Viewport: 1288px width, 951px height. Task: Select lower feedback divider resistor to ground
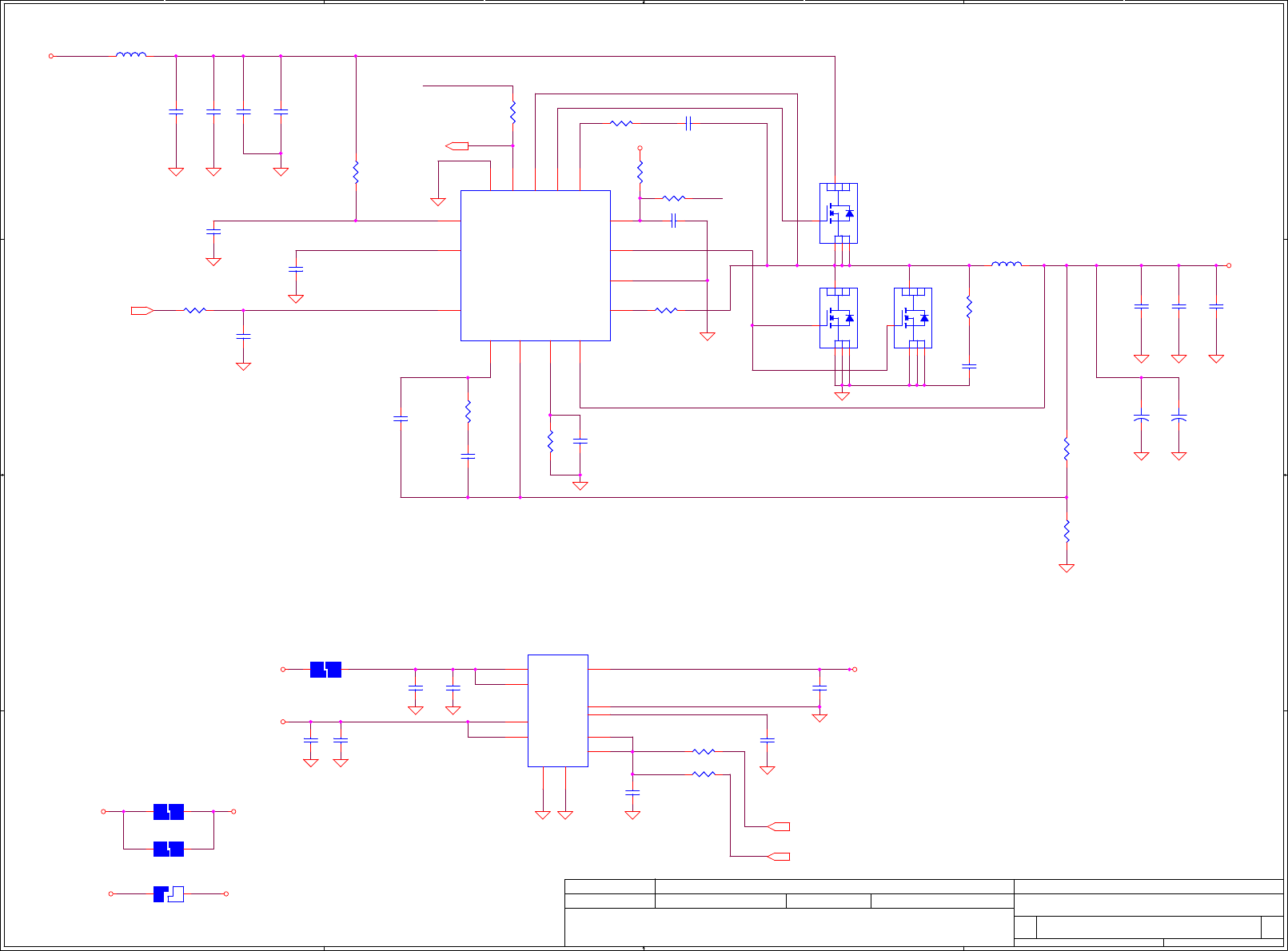(x=1067, y=531)
